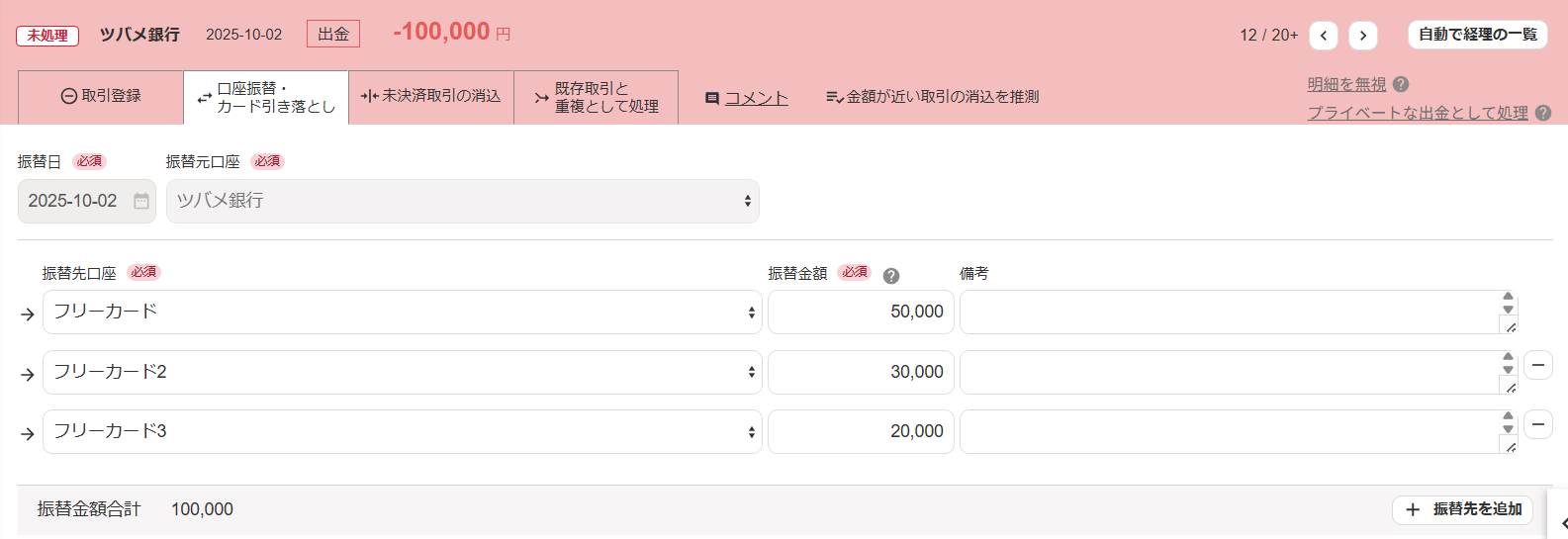
Task: Click the 50,000 transfer amount field
Action: click(x=861, y=312)
